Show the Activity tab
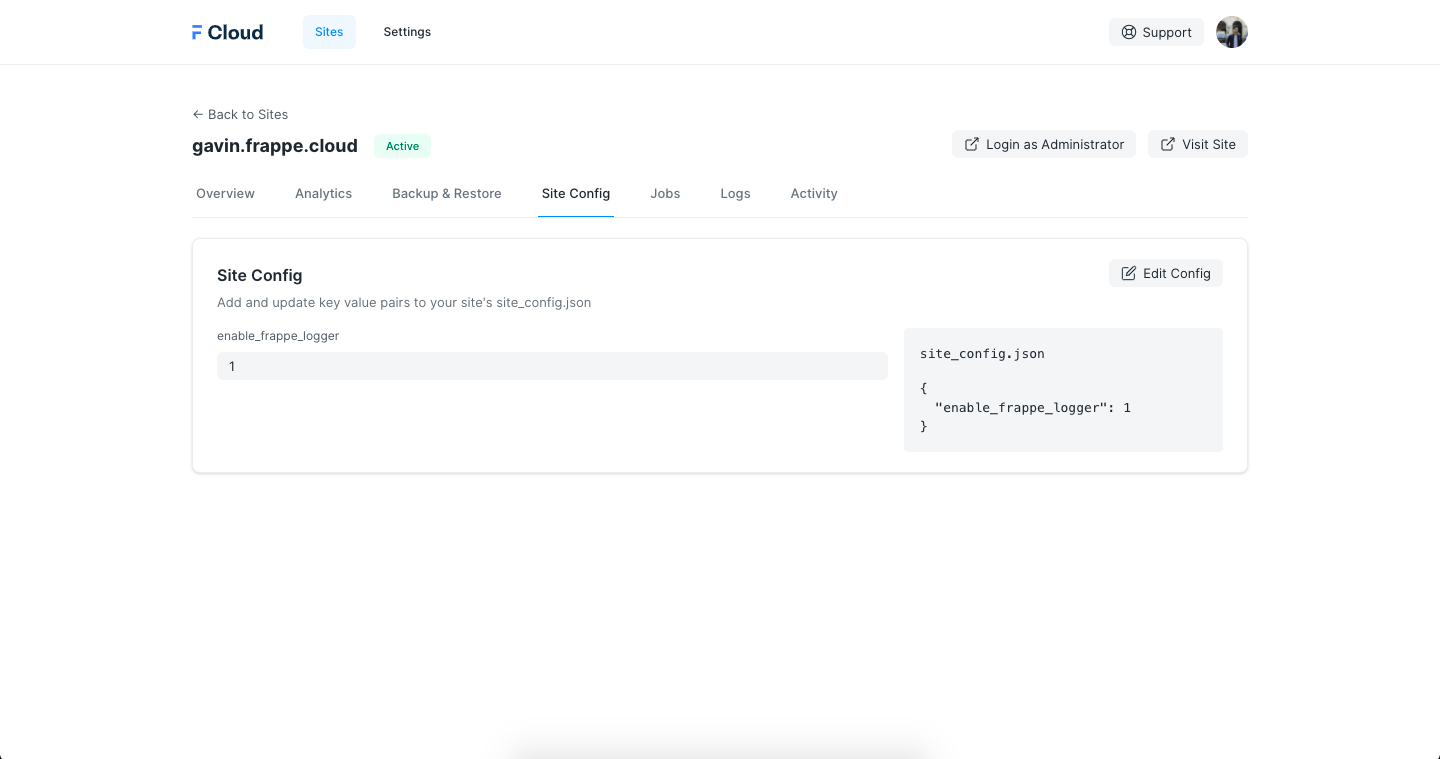Viewport: 1440px width, 759px height. coord(813,193)
